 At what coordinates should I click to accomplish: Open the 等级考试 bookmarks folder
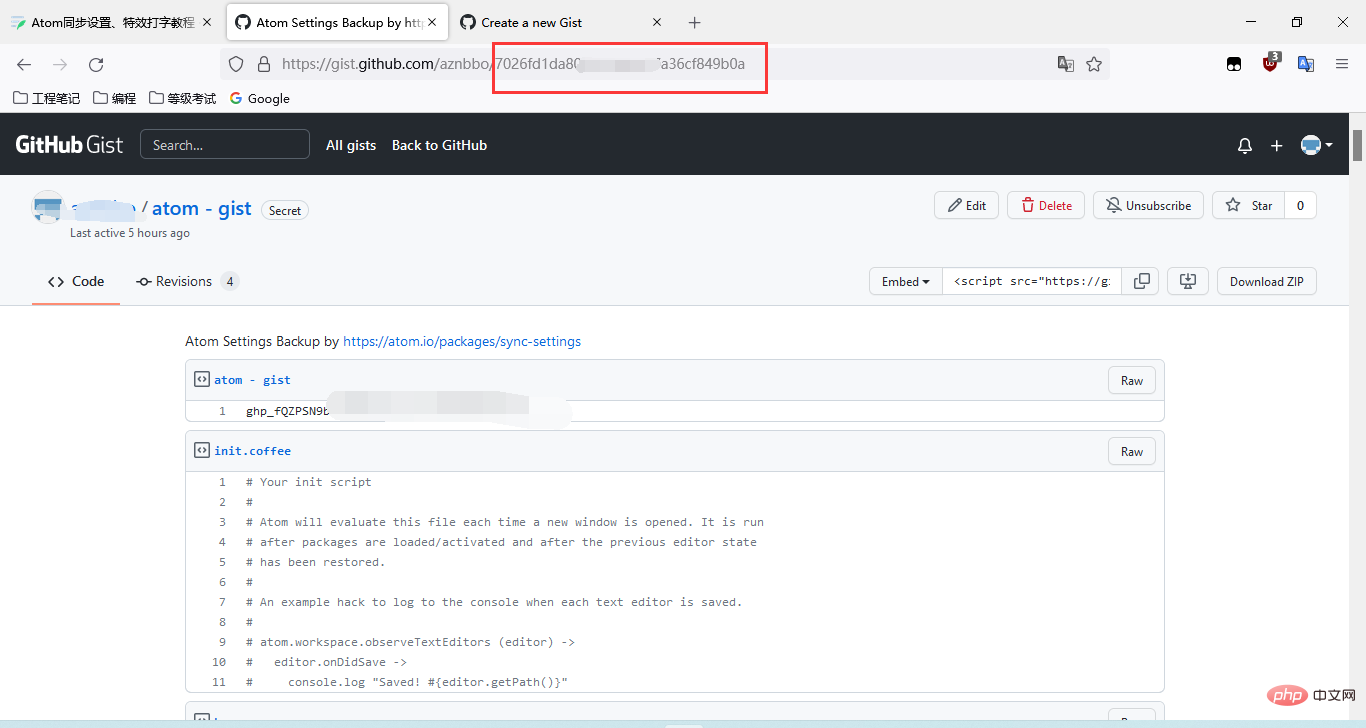tap(182, 98)
